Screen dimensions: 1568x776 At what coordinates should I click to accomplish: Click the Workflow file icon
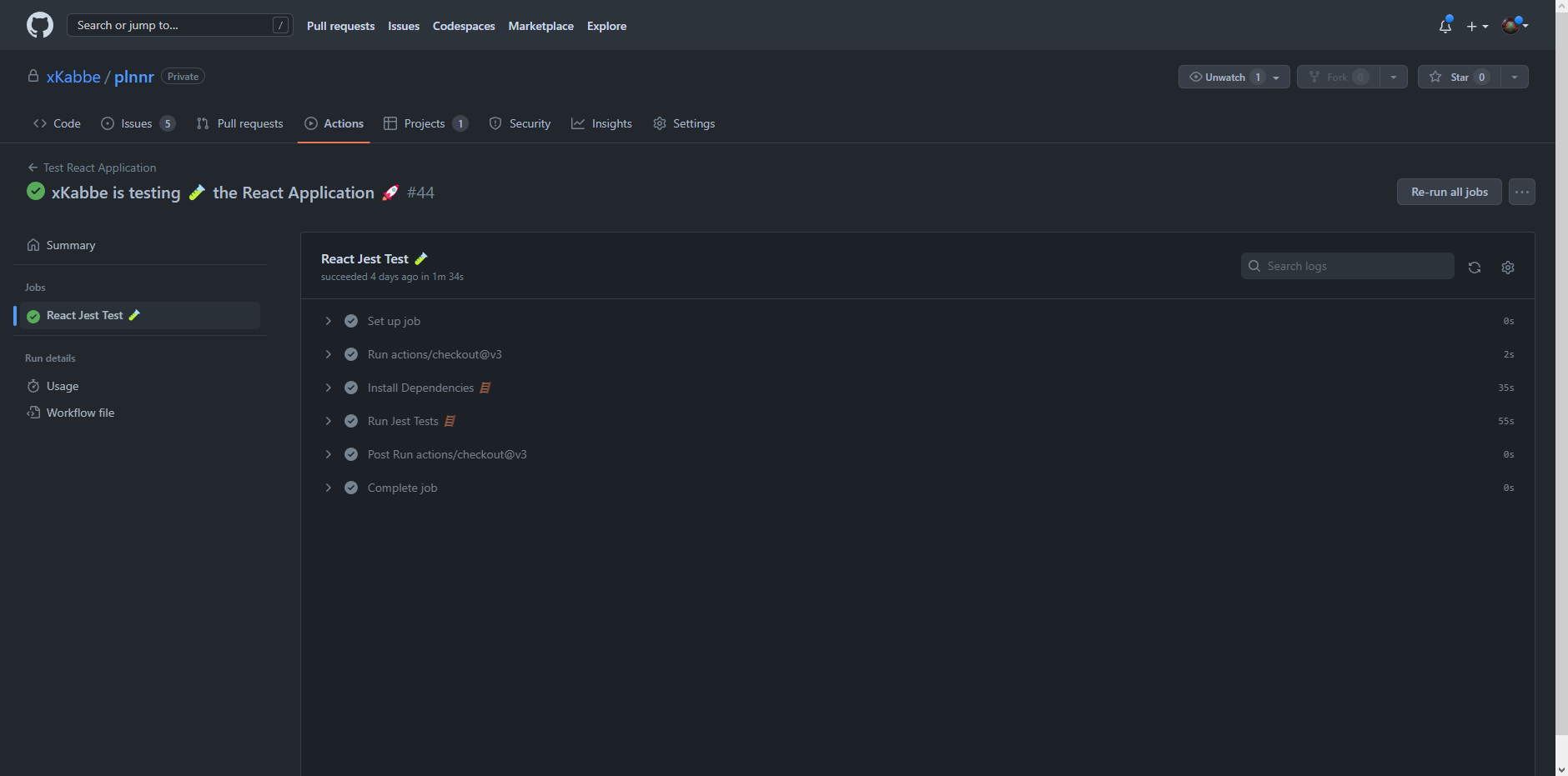(33, 413)
